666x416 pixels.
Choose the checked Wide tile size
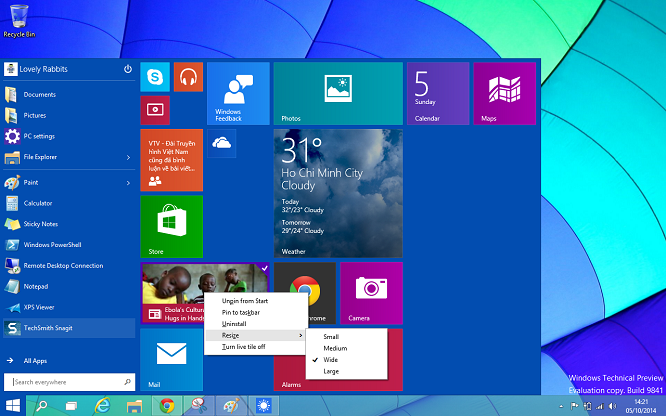[347, 359]
